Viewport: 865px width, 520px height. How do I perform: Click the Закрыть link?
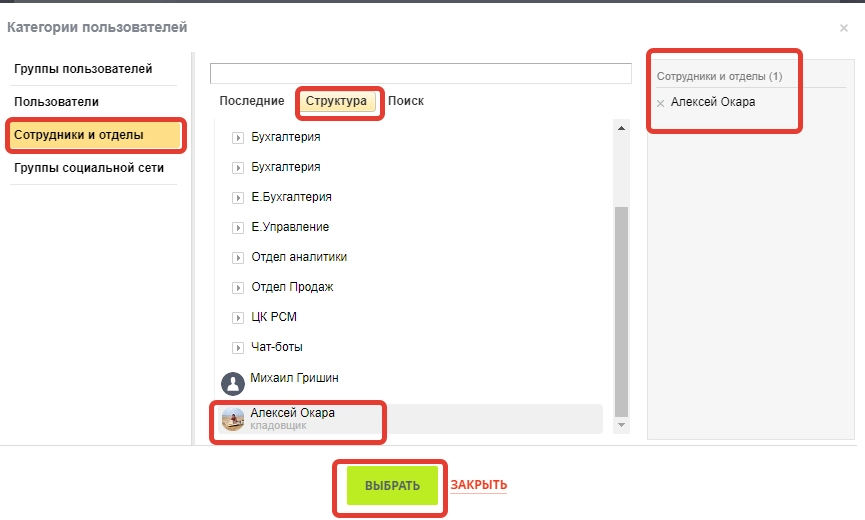pyautogui.click(x=478, y=485)
